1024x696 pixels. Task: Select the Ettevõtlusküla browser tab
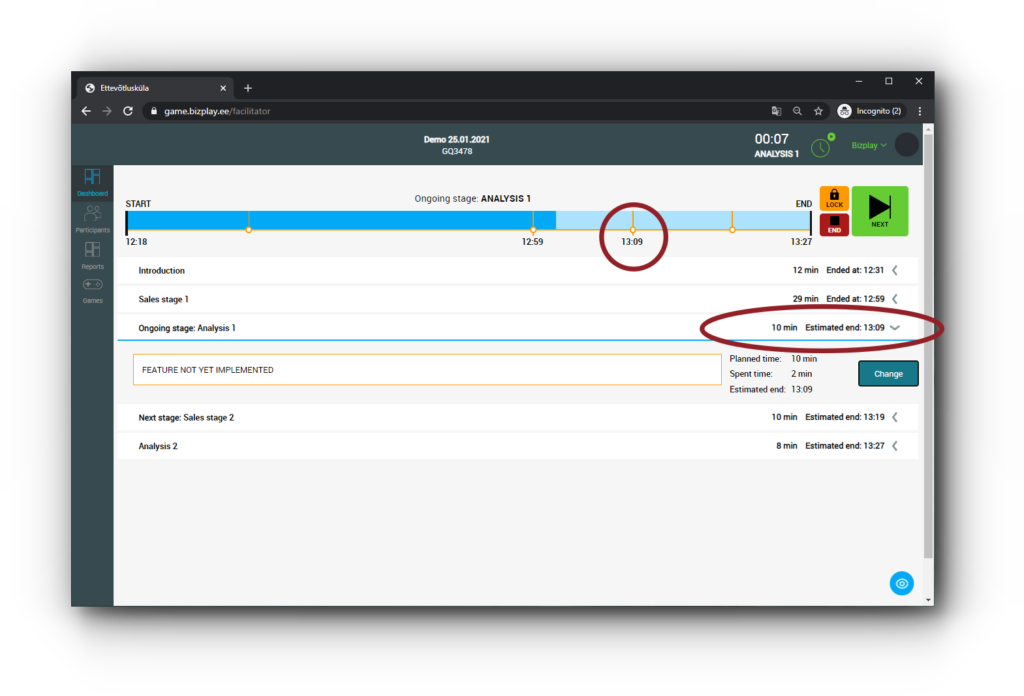(x=150, y=88)
